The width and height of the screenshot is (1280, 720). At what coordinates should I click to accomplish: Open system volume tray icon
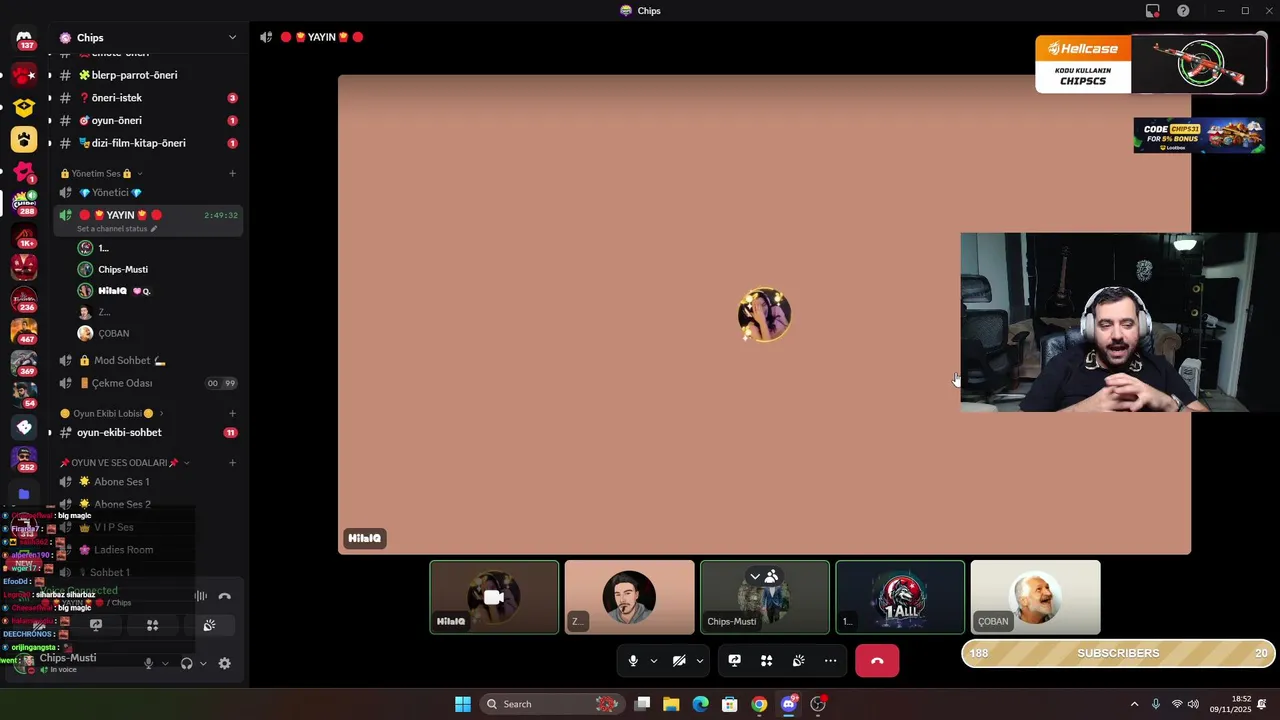coord(1193,704)
